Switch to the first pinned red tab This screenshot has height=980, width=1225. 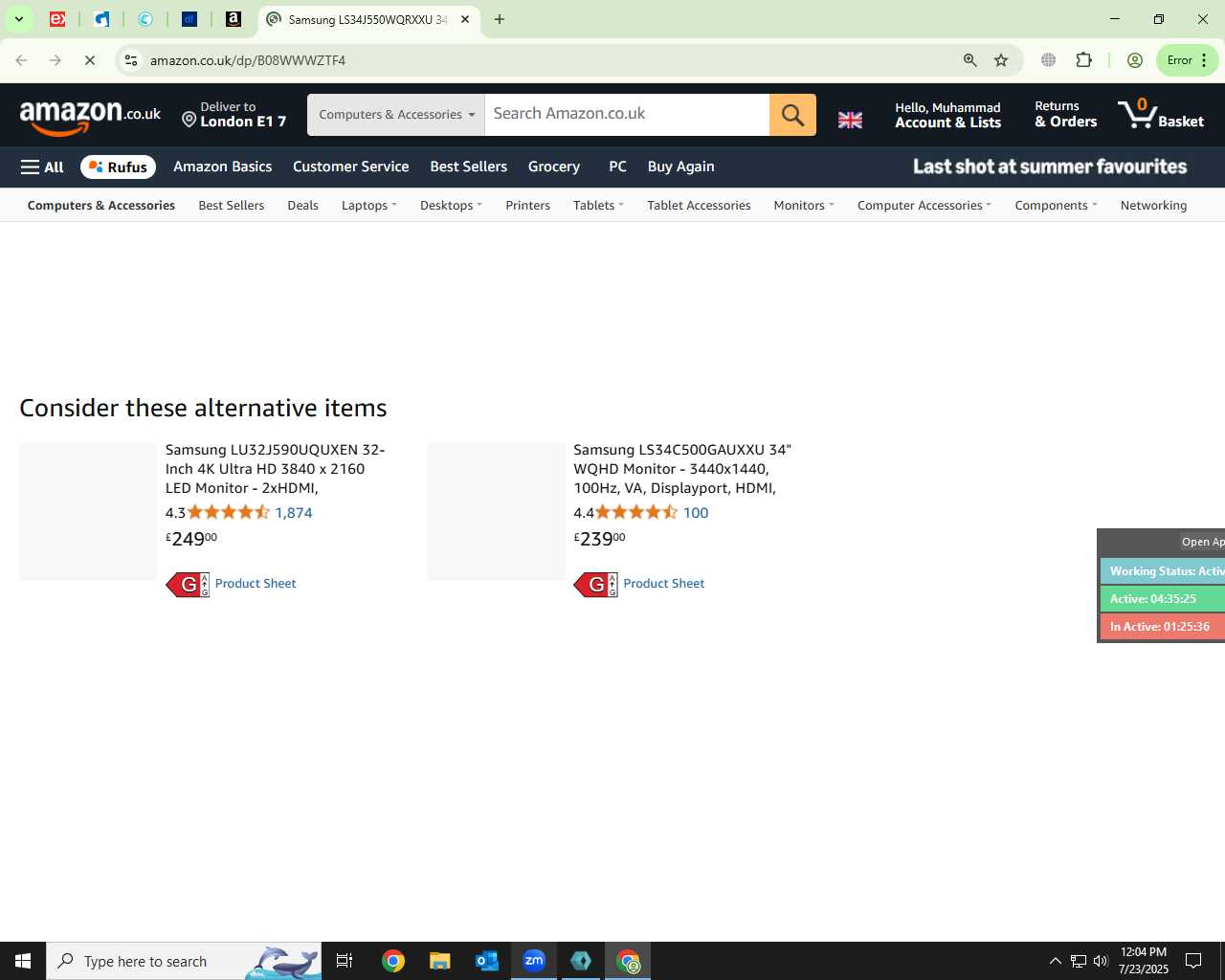57,19
